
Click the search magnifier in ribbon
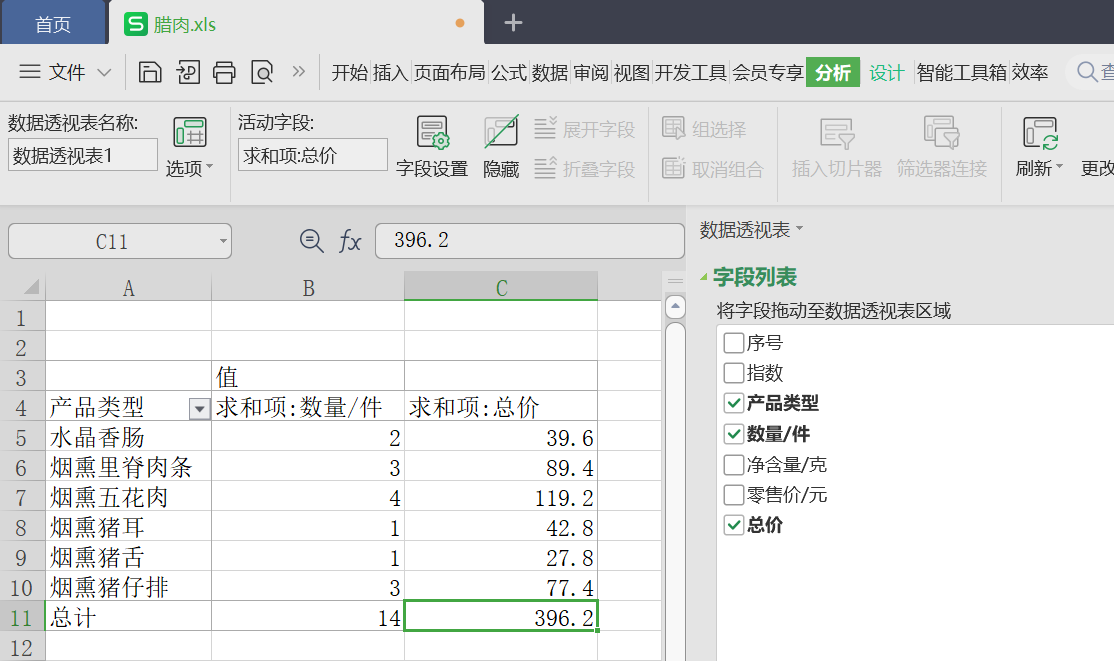pos(1087,71)
